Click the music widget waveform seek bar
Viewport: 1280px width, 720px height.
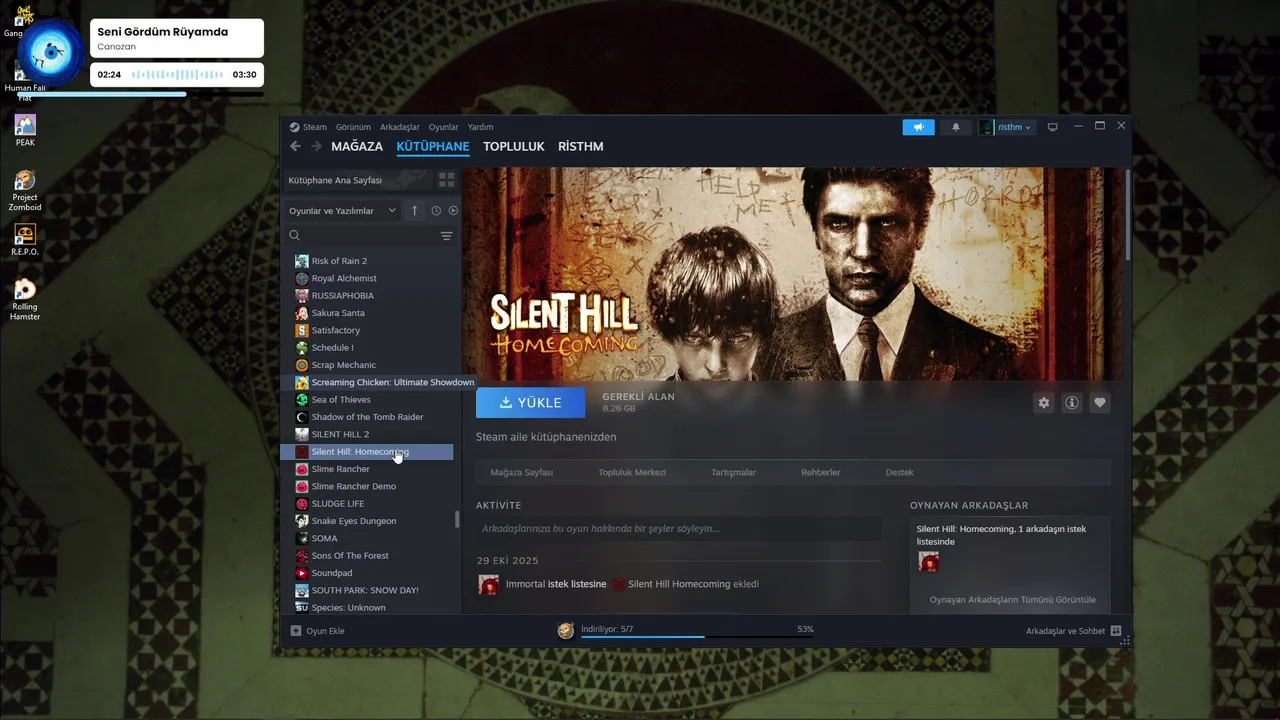[178, 75]
